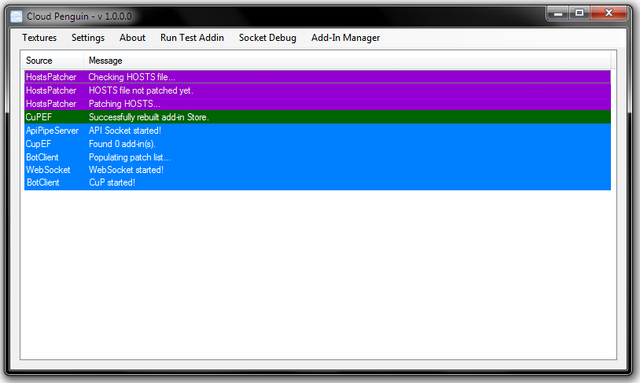Screen dimensions: 640x383
Task: Open the Textures menu
Action: tap(39, 38)
